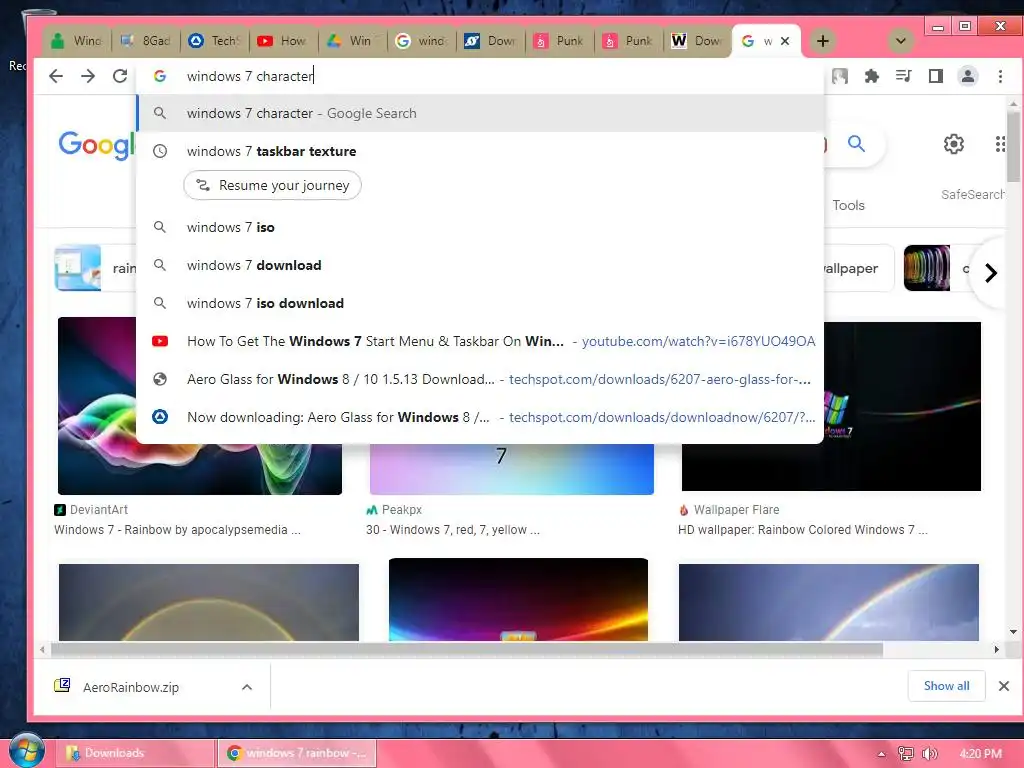Switch to the first Punk tab
The height and width of the screenshot is (768, 1024).
pyautogui.click(x=562, y=41)
